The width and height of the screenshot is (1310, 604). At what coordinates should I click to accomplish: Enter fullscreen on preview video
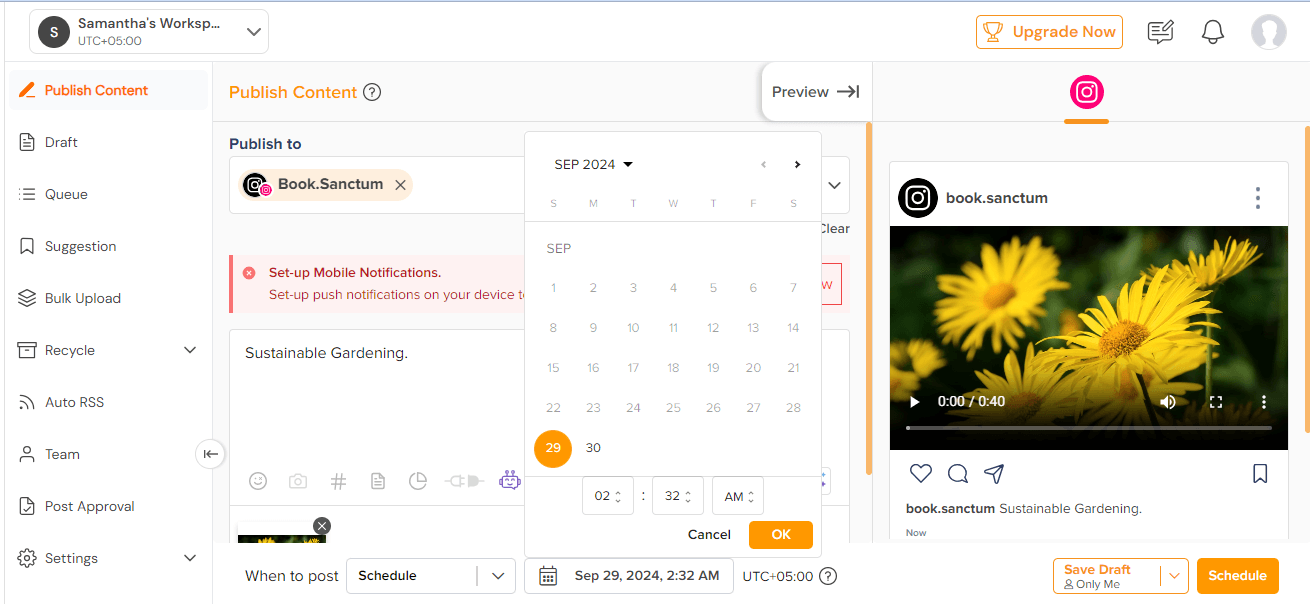(1216, 401)
